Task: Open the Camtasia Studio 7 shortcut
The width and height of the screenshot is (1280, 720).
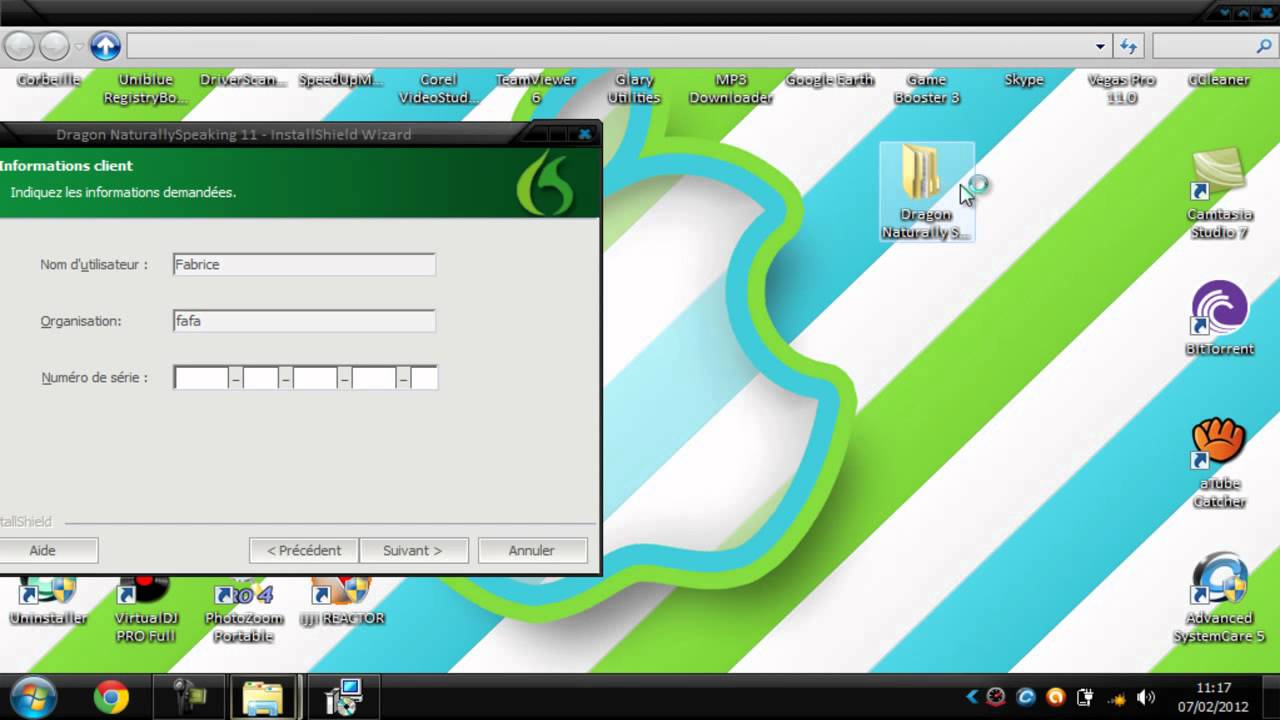Action: (1219, 194)
